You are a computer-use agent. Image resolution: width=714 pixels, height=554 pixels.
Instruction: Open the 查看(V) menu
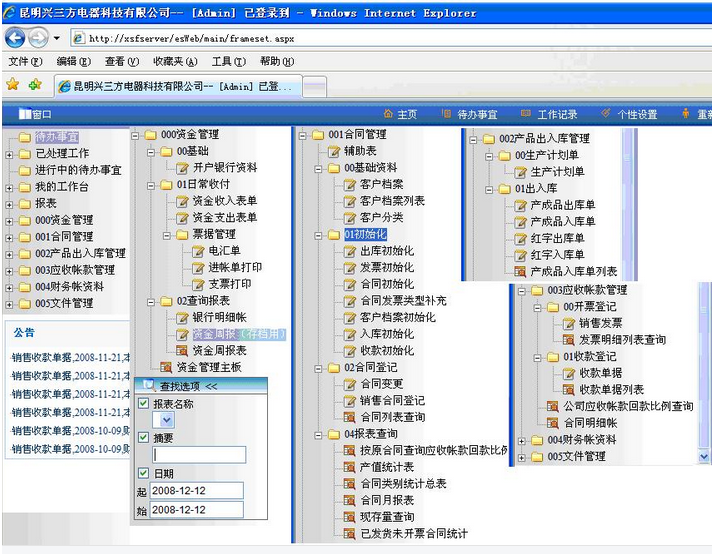coord(122,61)
